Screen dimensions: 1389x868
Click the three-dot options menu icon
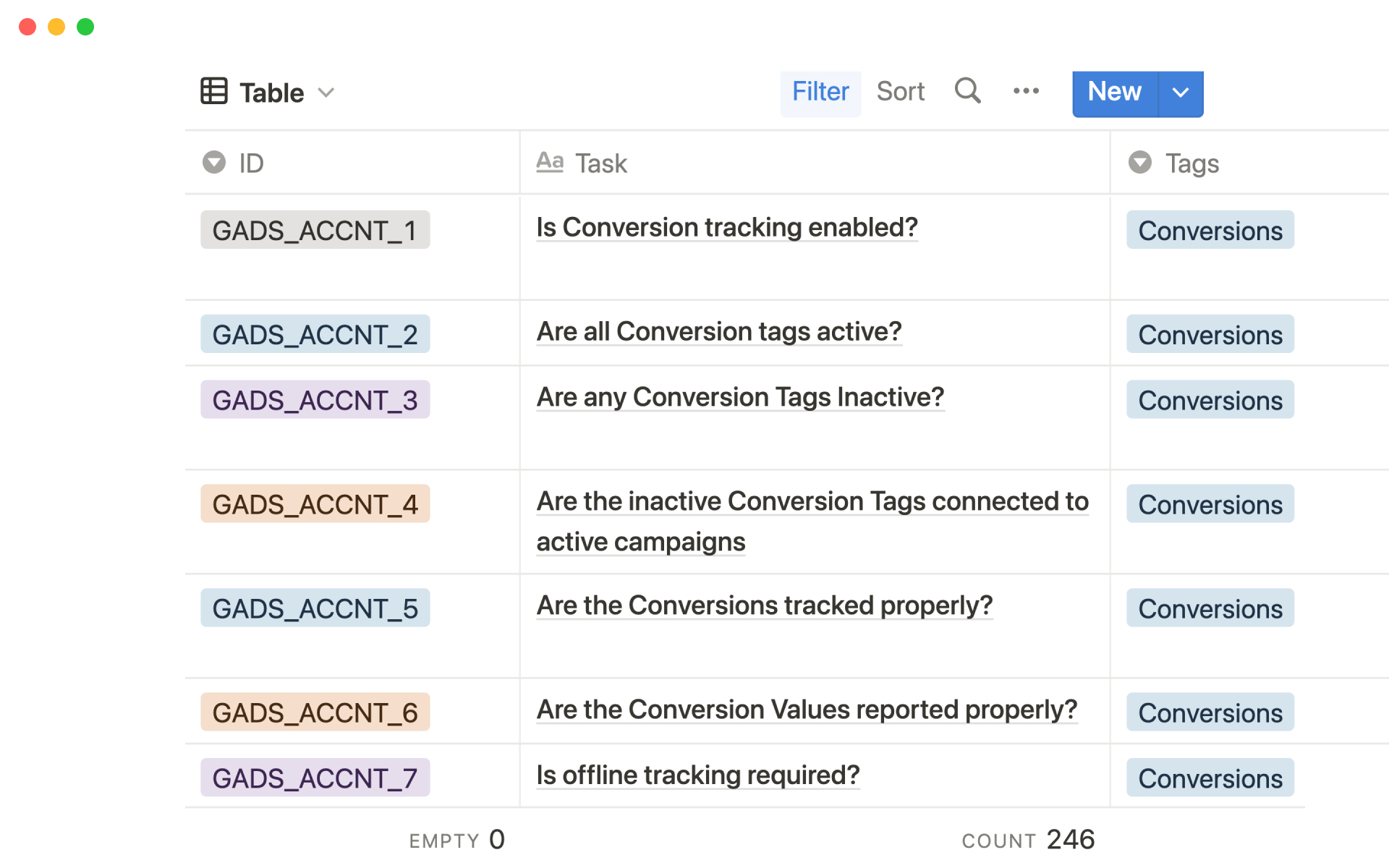click(1026, 91)
